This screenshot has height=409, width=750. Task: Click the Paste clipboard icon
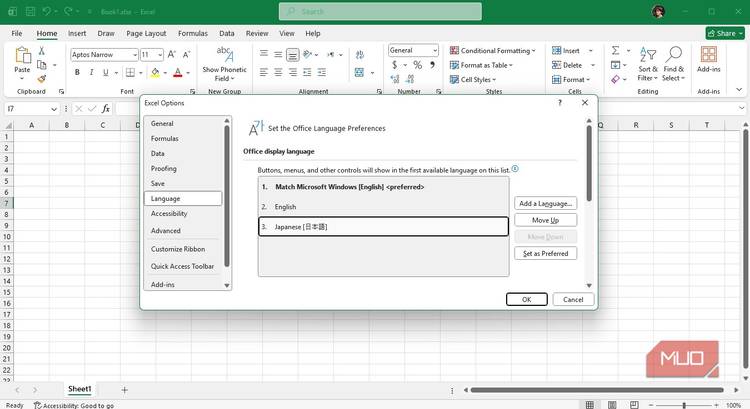pos(22,55)
